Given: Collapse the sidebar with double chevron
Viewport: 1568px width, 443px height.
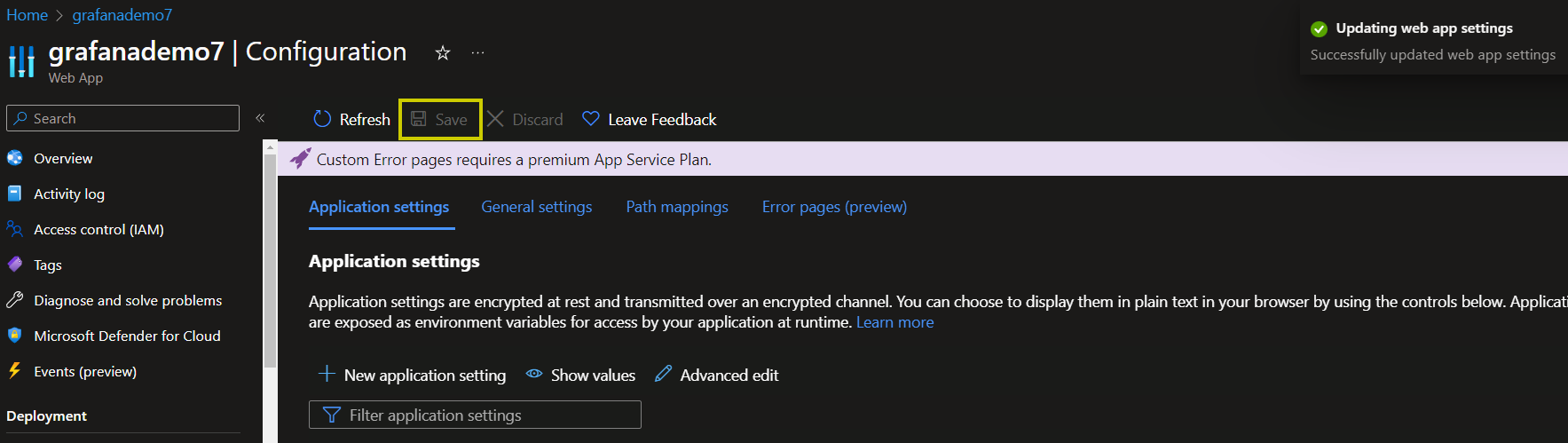Looking at the screenshot, I should point(260,118).
